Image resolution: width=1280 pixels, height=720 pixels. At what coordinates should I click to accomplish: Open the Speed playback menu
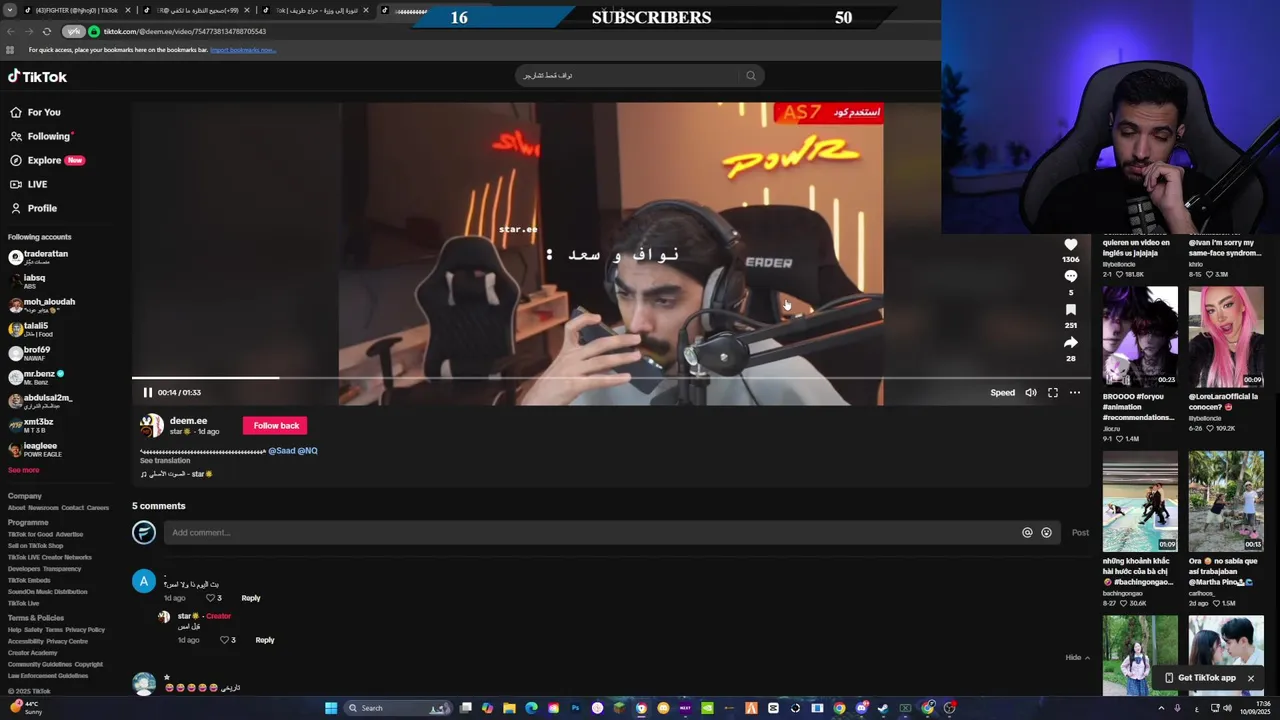1002,393
